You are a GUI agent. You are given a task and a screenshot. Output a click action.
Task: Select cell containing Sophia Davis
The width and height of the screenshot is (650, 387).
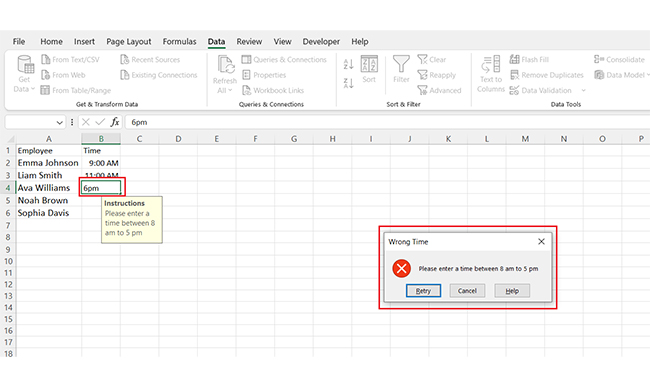click(49, 213)
